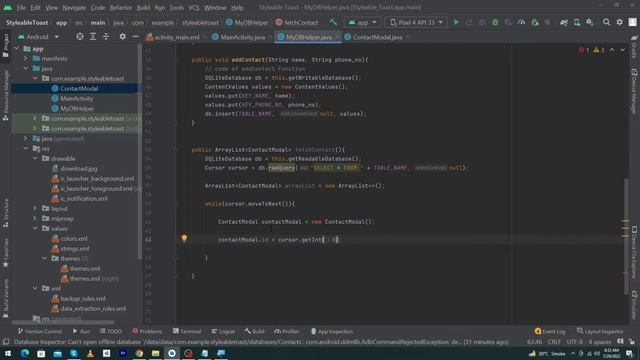The image size is (640, 360).
Task: Open the Navigate menu
Action: click(x=74, y=7)
